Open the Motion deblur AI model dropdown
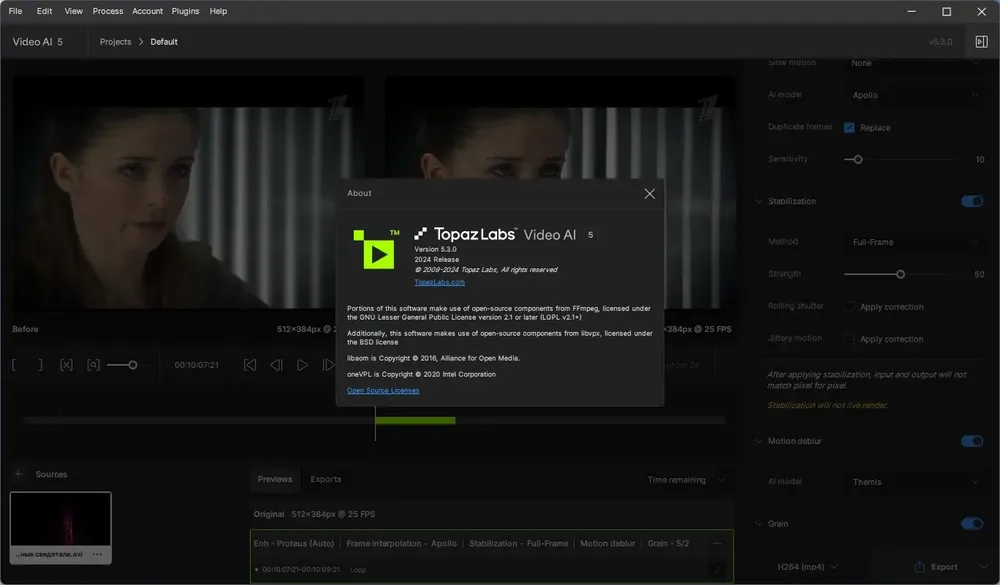Image resolution: width=1000 pixels, height=585 pixels. (x=915, y=482)
